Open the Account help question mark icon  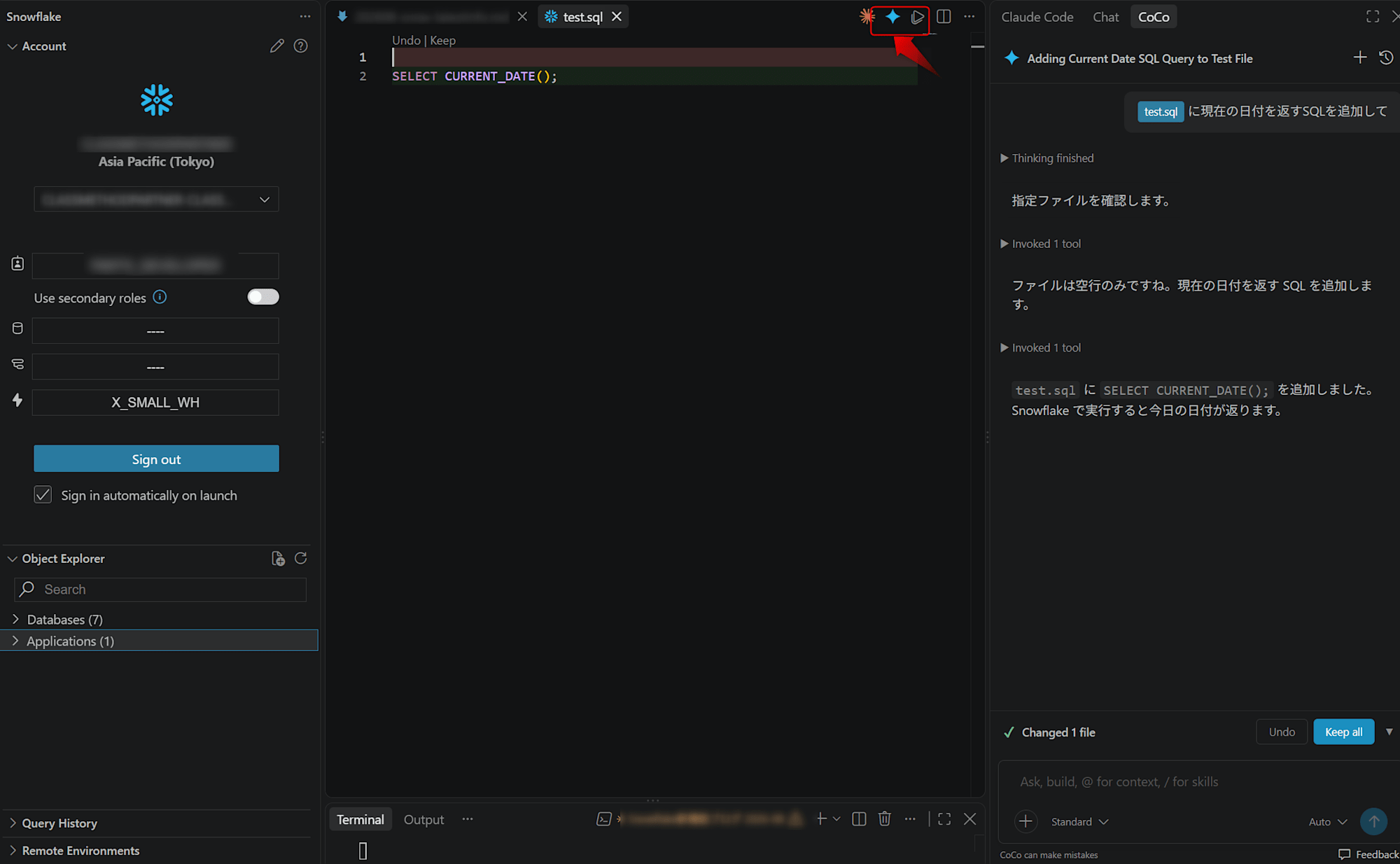[x=301, y=46]
